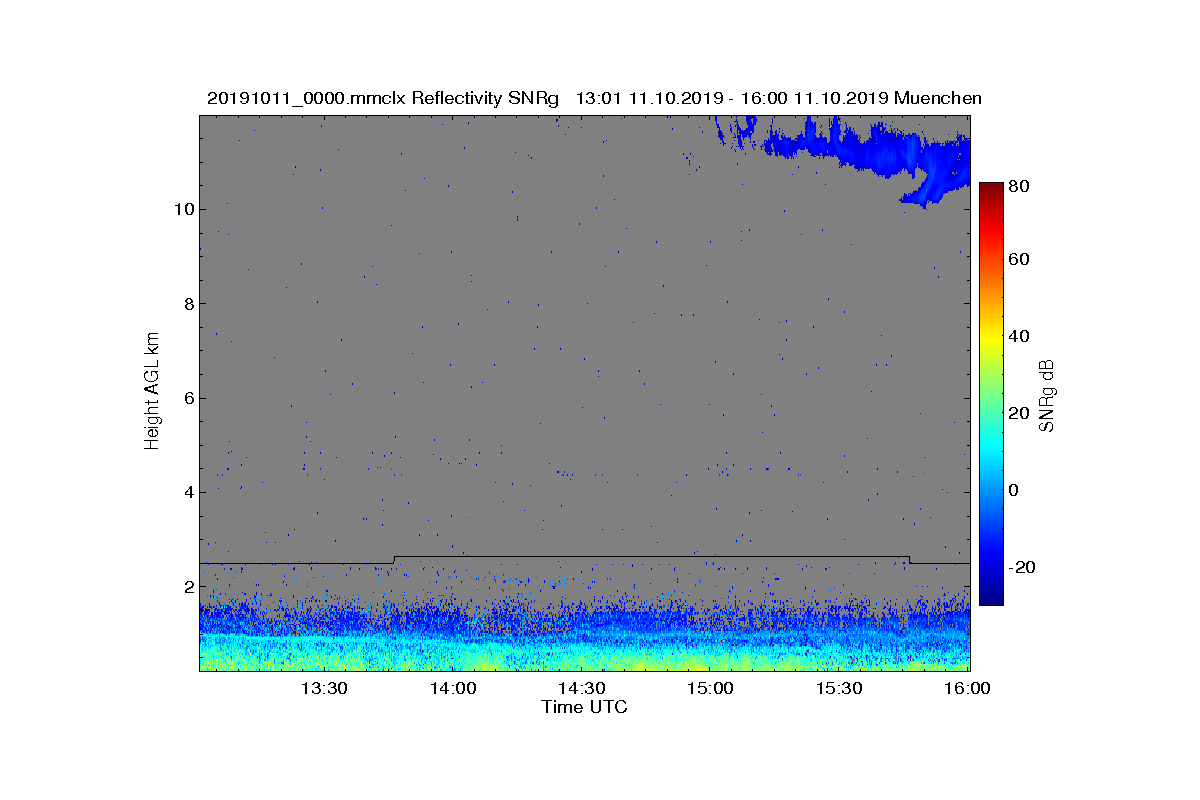Click the "Time UTC" axis label
The image size is (1200, 800).
(x=585, y=707)
